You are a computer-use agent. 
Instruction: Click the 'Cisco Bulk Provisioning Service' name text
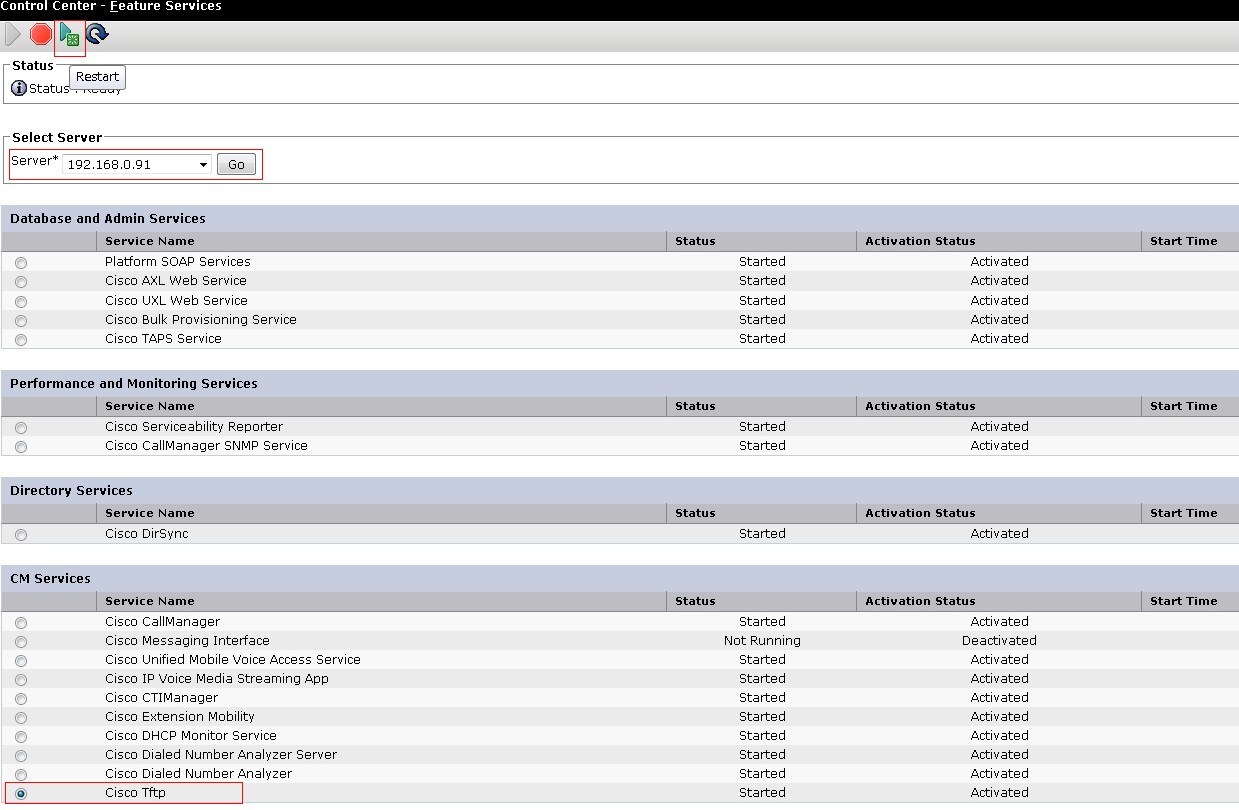(201, 320)
